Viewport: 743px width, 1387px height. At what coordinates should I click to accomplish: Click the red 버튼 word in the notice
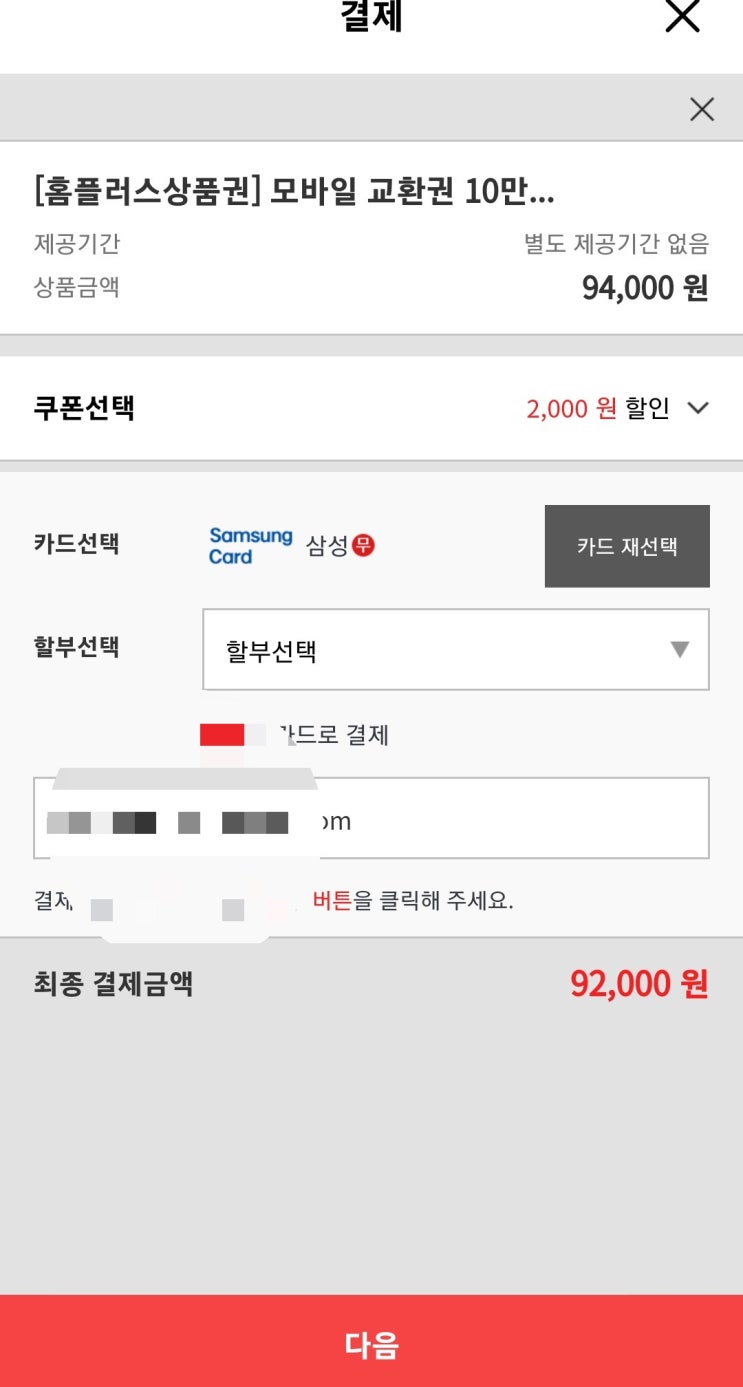(x=332, y=900)
